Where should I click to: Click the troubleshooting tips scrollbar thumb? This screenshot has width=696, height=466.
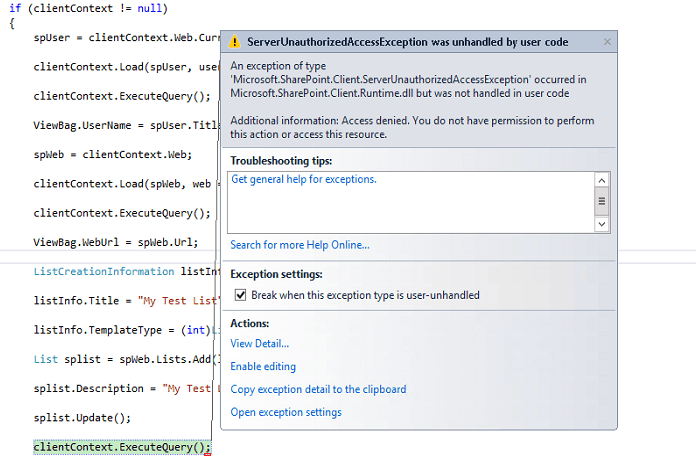pos(602,201)
